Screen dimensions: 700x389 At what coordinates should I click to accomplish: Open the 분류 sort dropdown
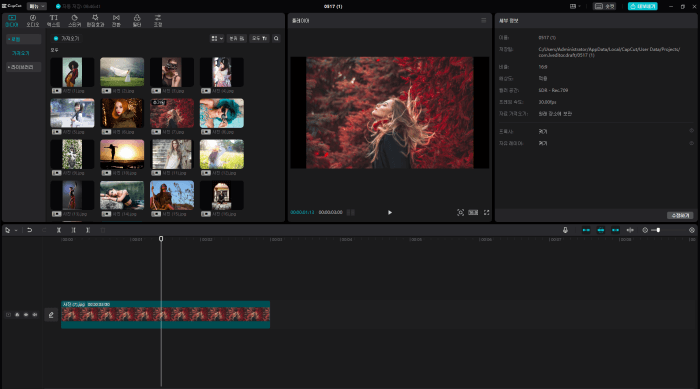pyautogui.click(x=237, y=38)
